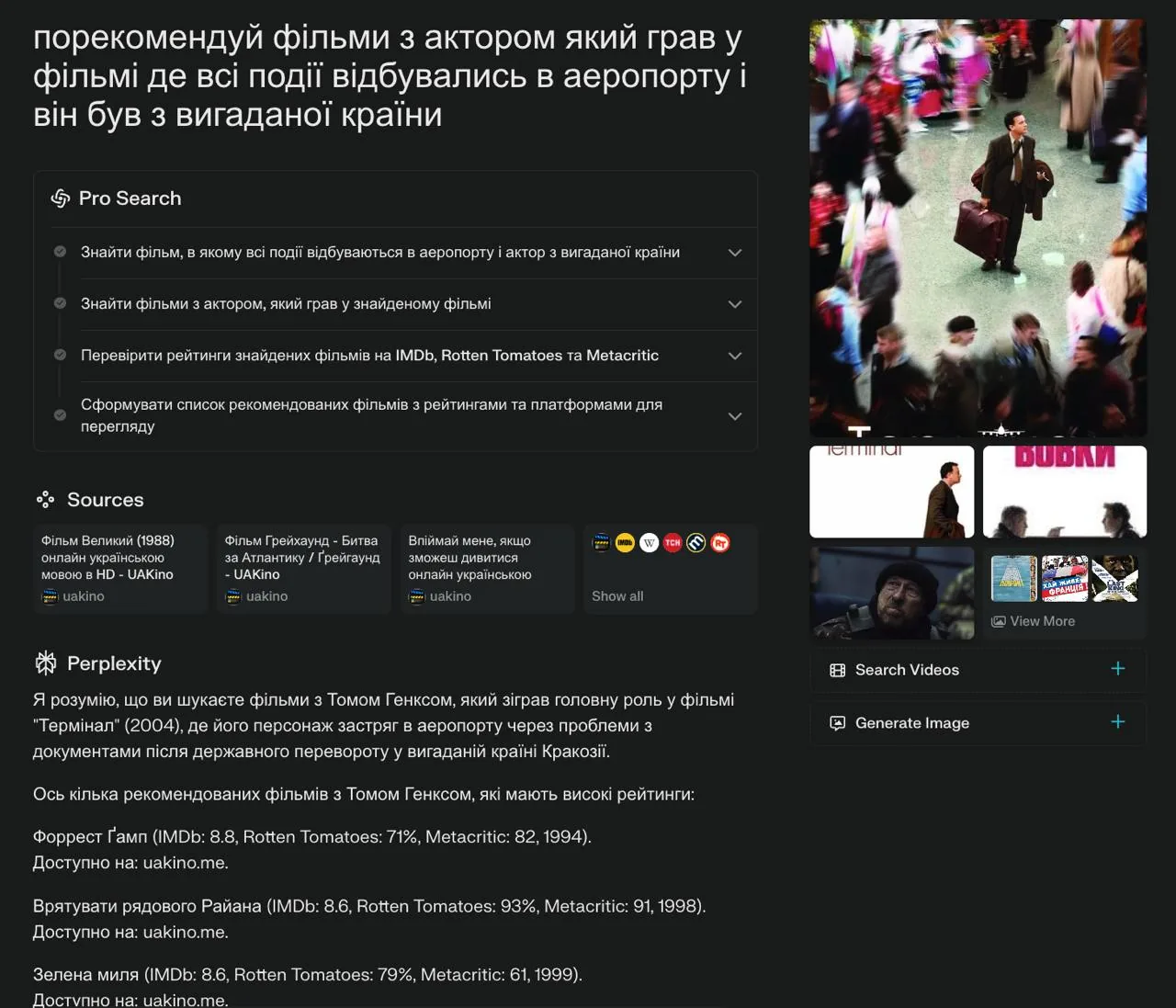Click the 'Pro Search' heading text

point(130,198)
